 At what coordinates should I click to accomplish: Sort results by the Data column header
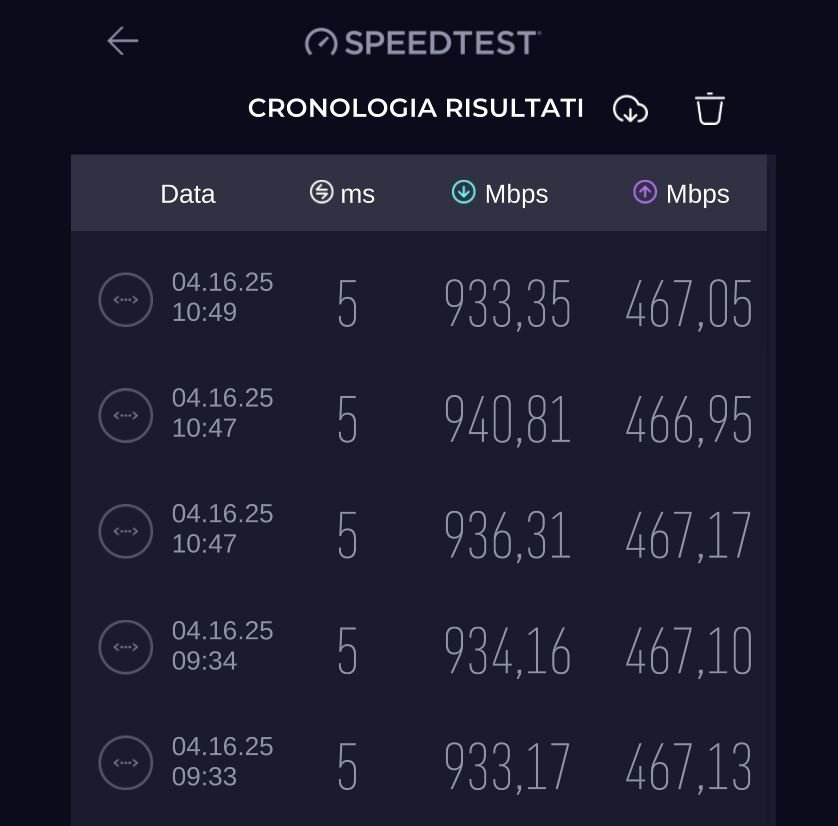(188, 194)
